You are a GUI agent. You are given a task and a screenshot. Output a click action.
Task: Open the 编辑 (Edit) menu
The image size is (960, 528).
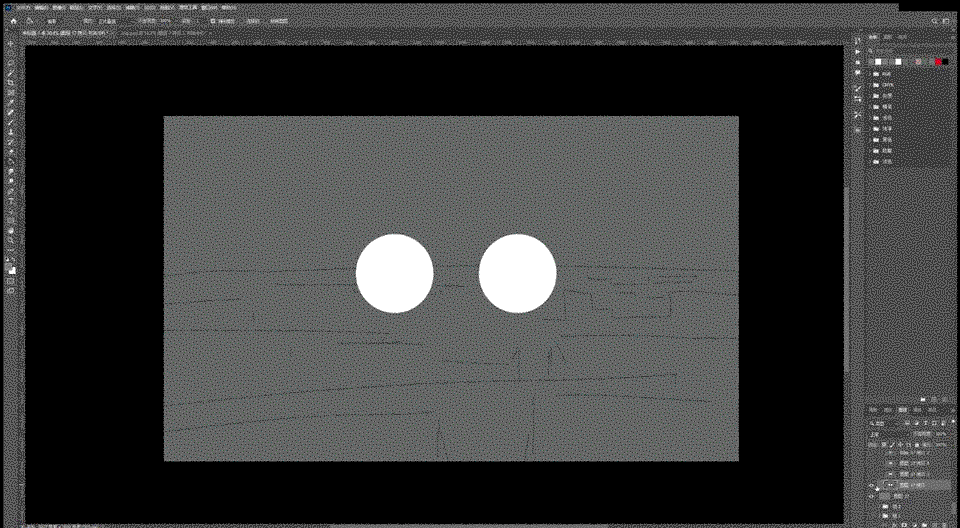tap(42, 8)
